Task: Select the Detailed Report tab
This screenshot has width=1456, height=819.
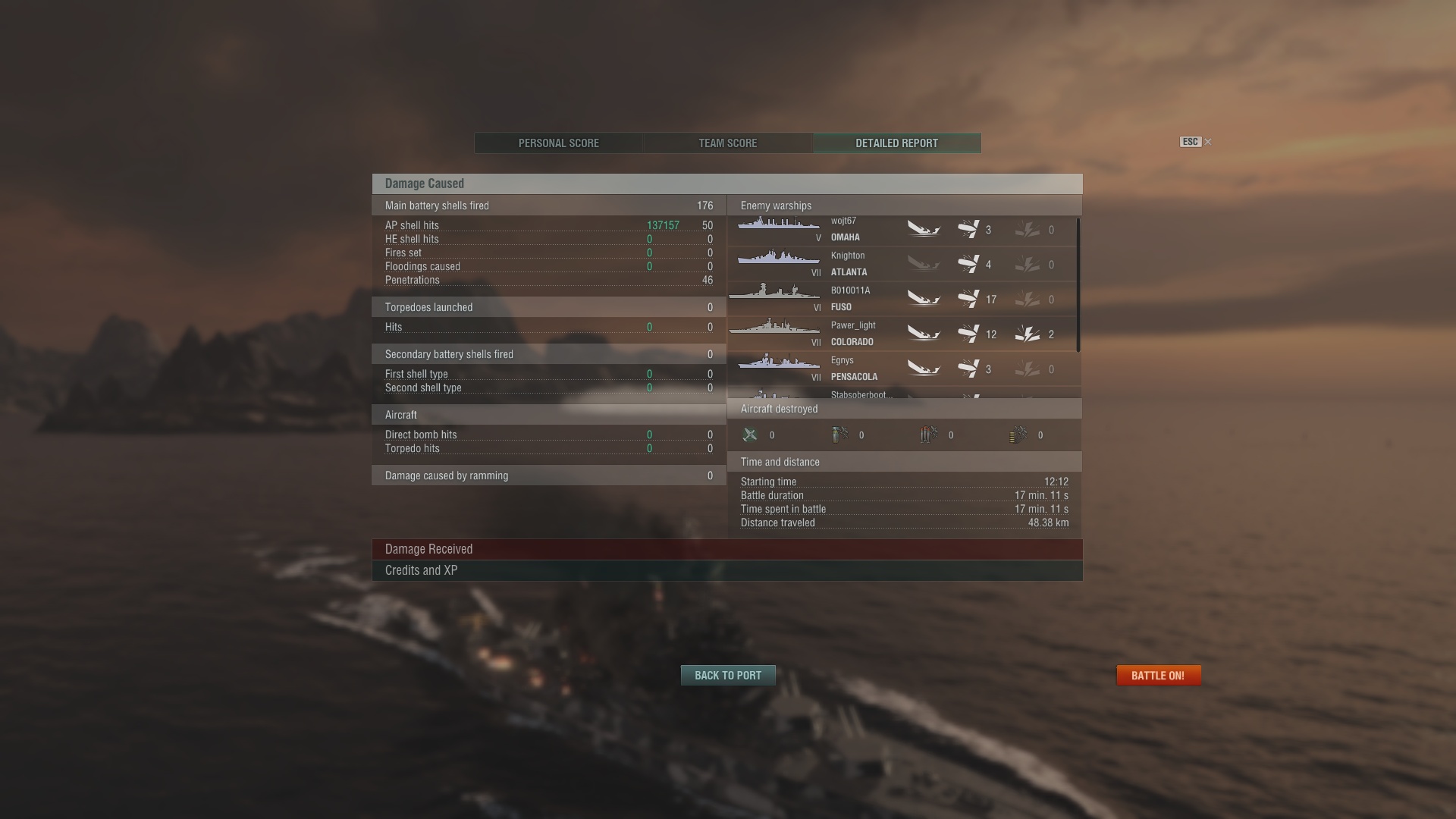Action: 897,143
